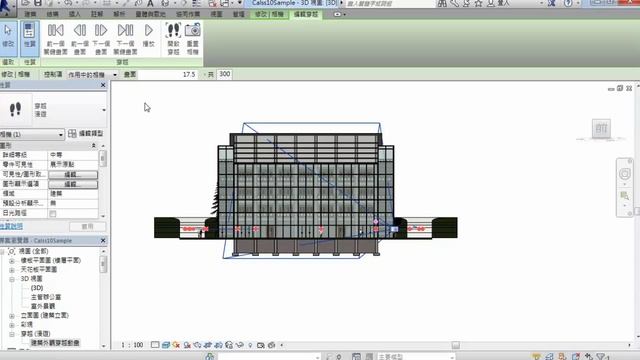Advance to Next Frame
This screenshot has width=640, height=360.
point(101,39)
